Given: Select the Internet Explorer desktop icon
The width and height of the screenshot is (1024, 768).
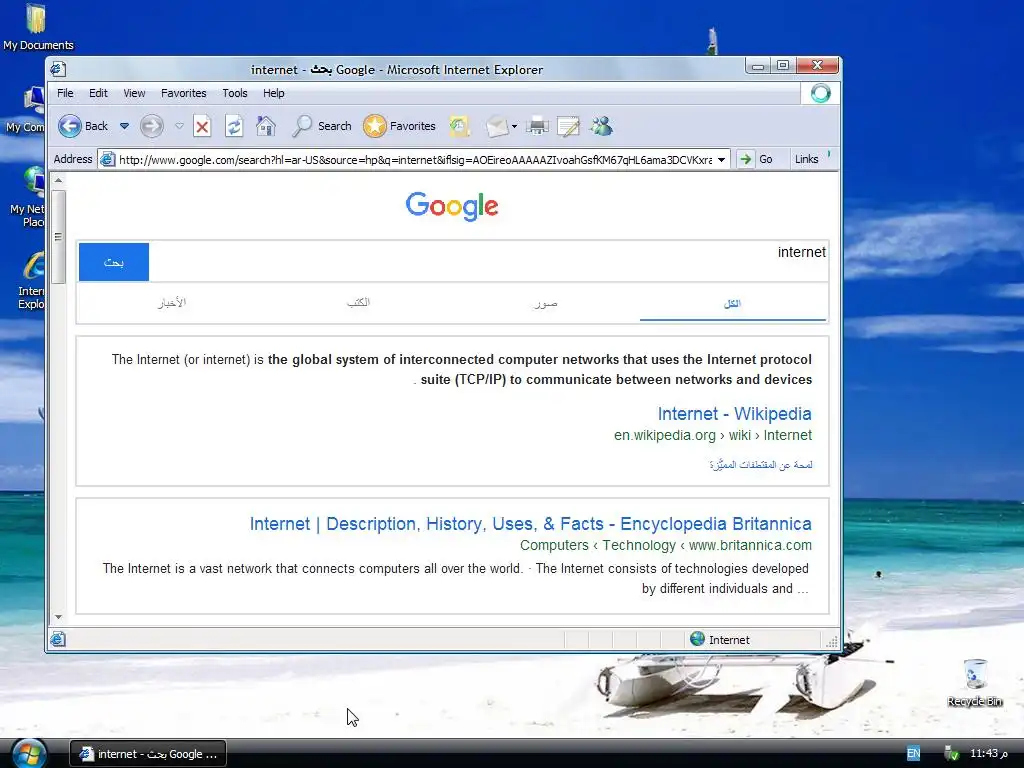Looking at the screenshot, I should tap(31, 281).
